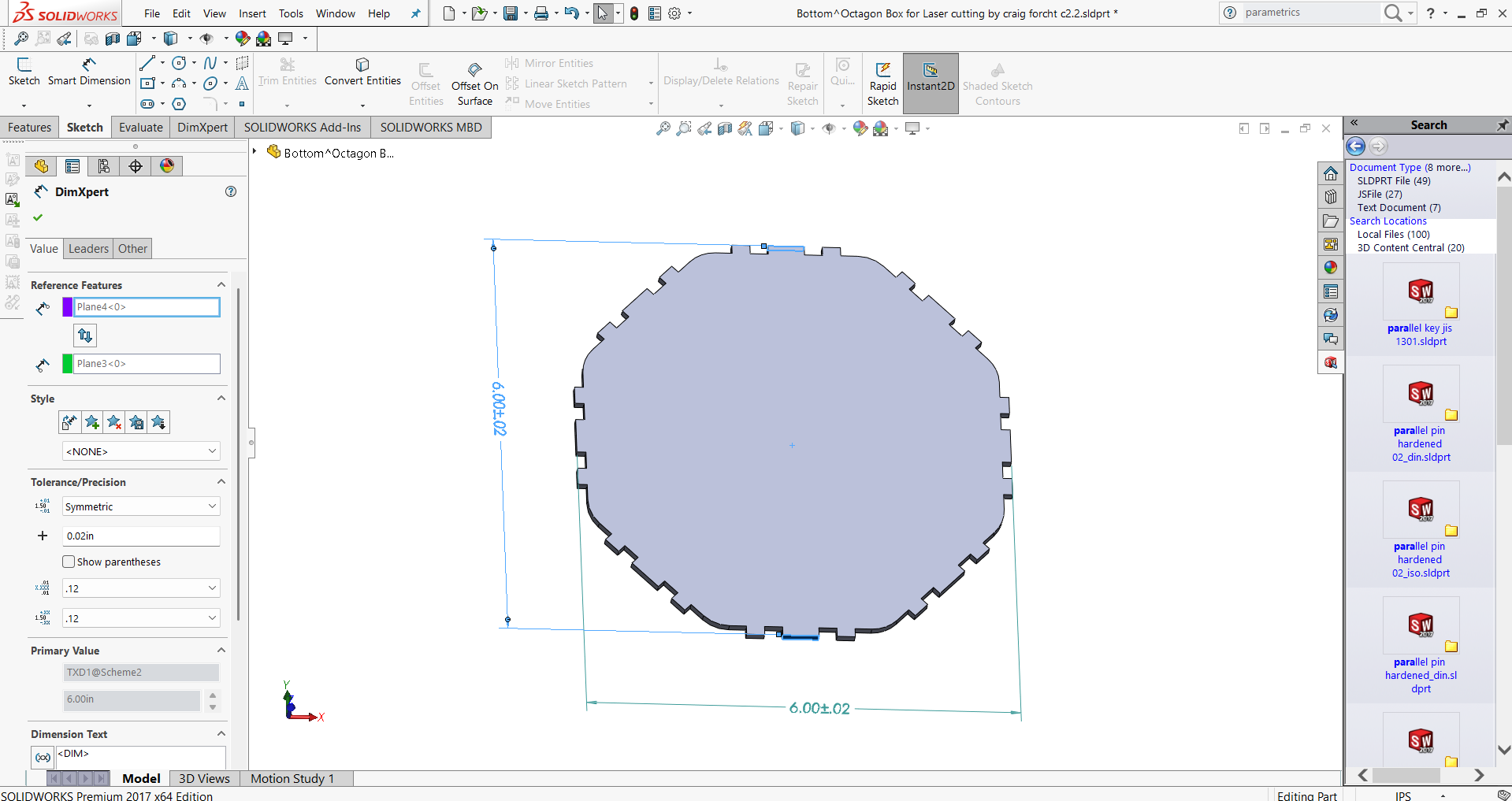Open DimXpert help

pyautogui.click(x=231, y=191)
